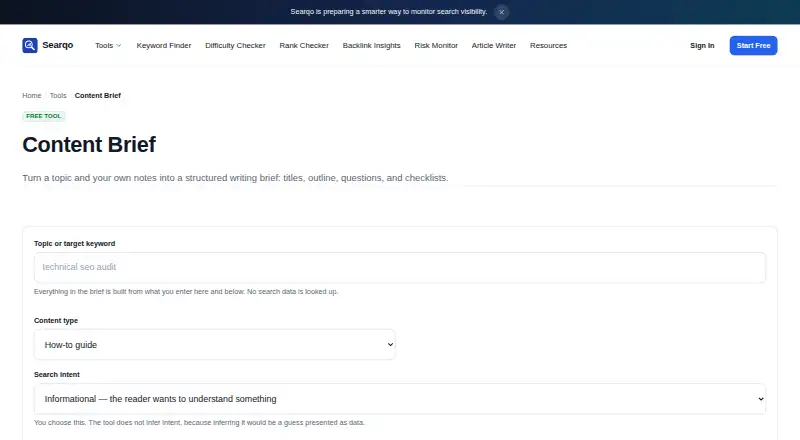Select Risk Monitor in navigation

tap(436, 45)
